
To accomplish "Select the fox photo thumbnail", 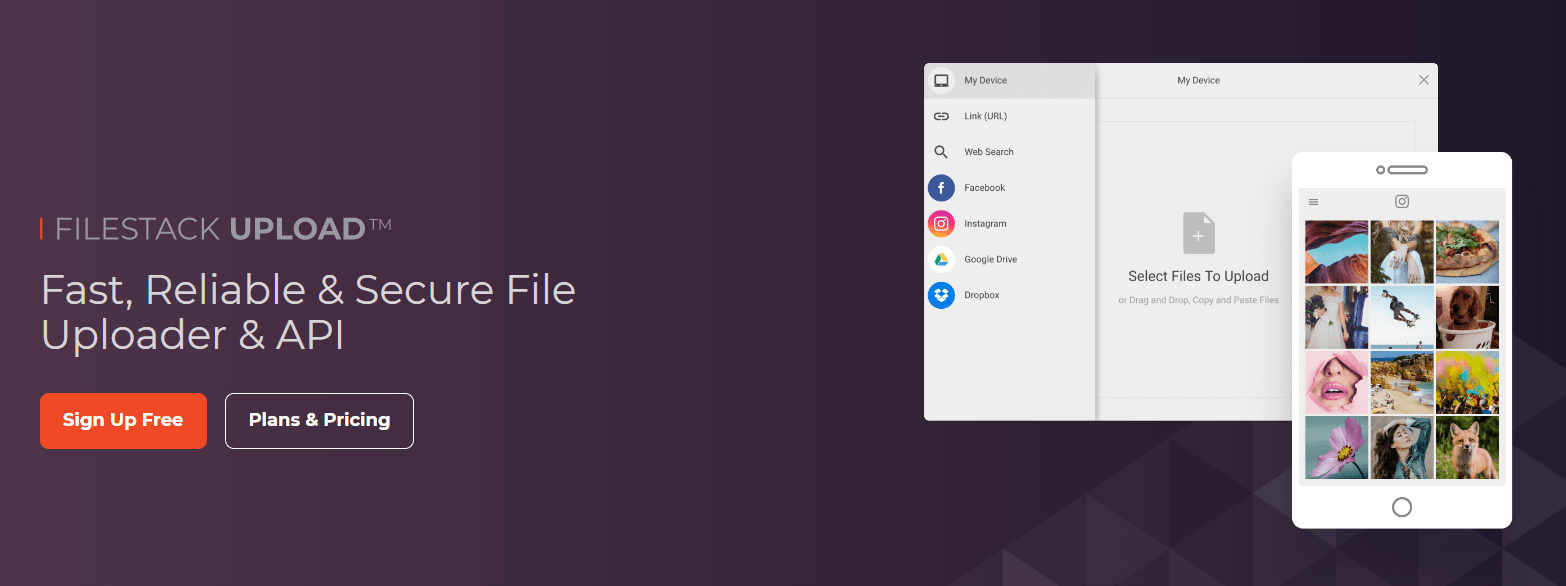I will pos(1467,447).
